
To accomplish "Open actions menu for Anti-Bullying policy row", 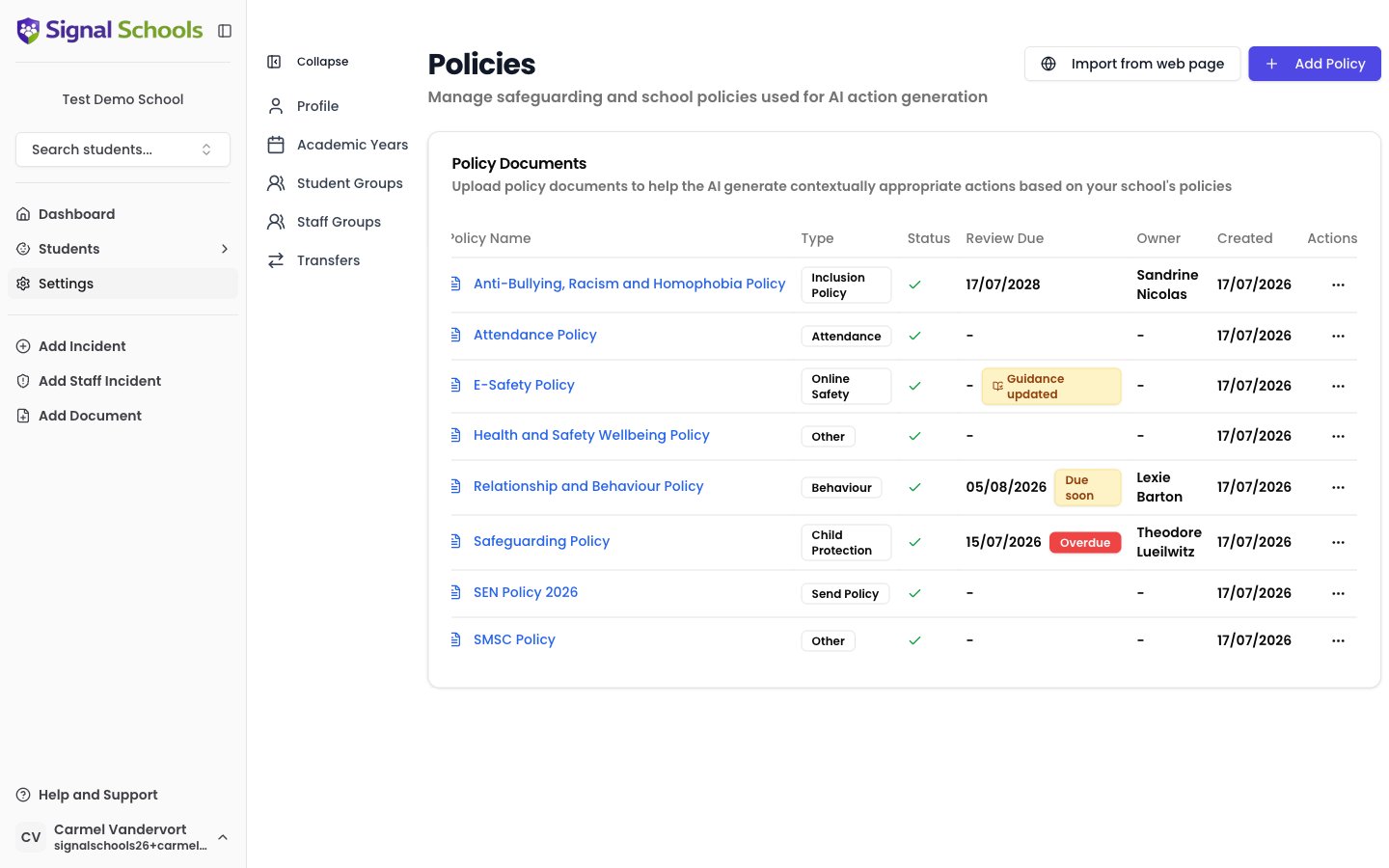I will coord(1338,285).
